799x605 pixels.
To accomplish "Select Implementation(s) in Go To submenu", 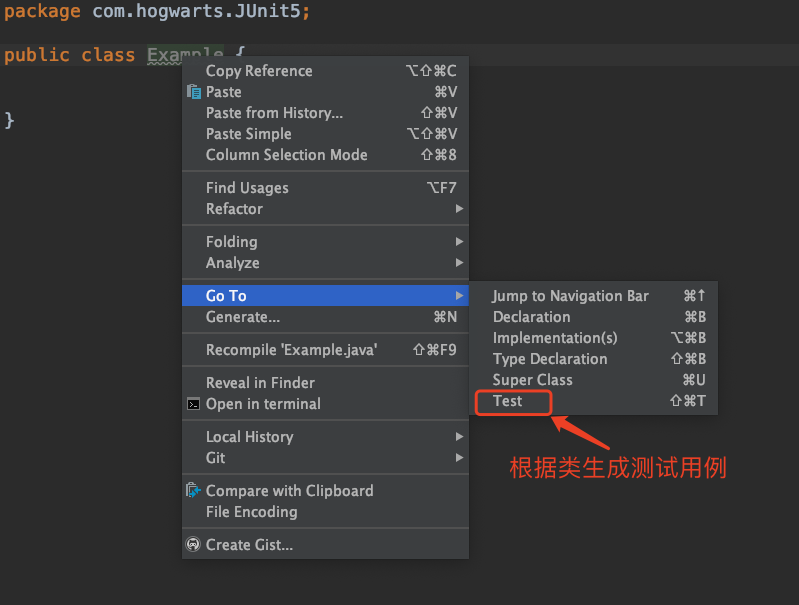I will click(555, 338).
